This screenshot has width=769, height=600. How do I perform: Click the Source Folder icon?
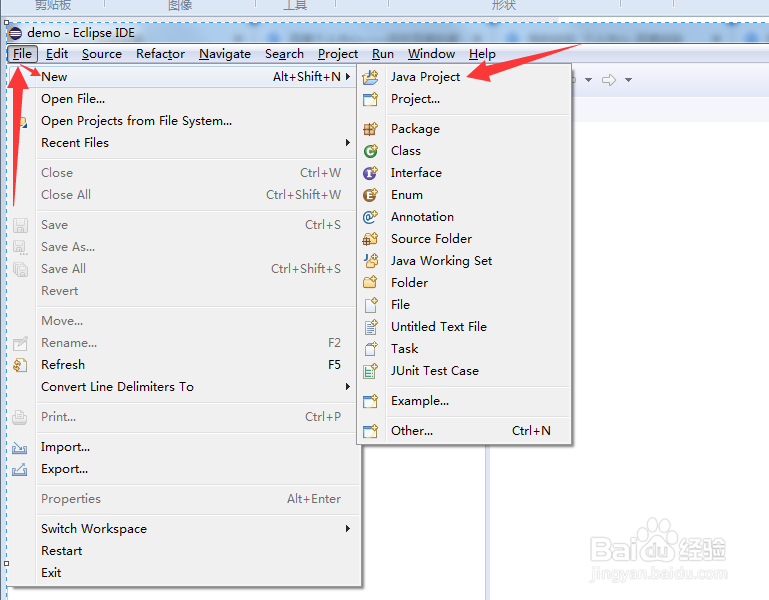370,239
